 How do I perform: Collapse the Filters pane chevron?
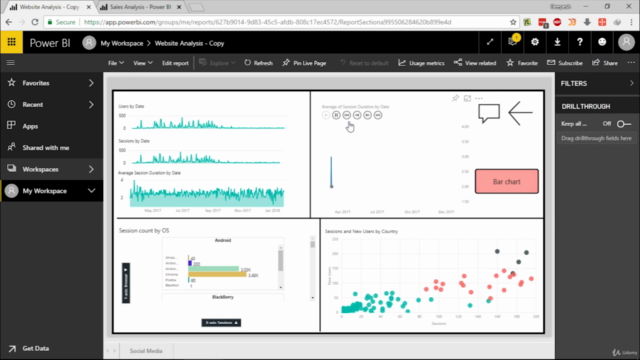[631, 83]
